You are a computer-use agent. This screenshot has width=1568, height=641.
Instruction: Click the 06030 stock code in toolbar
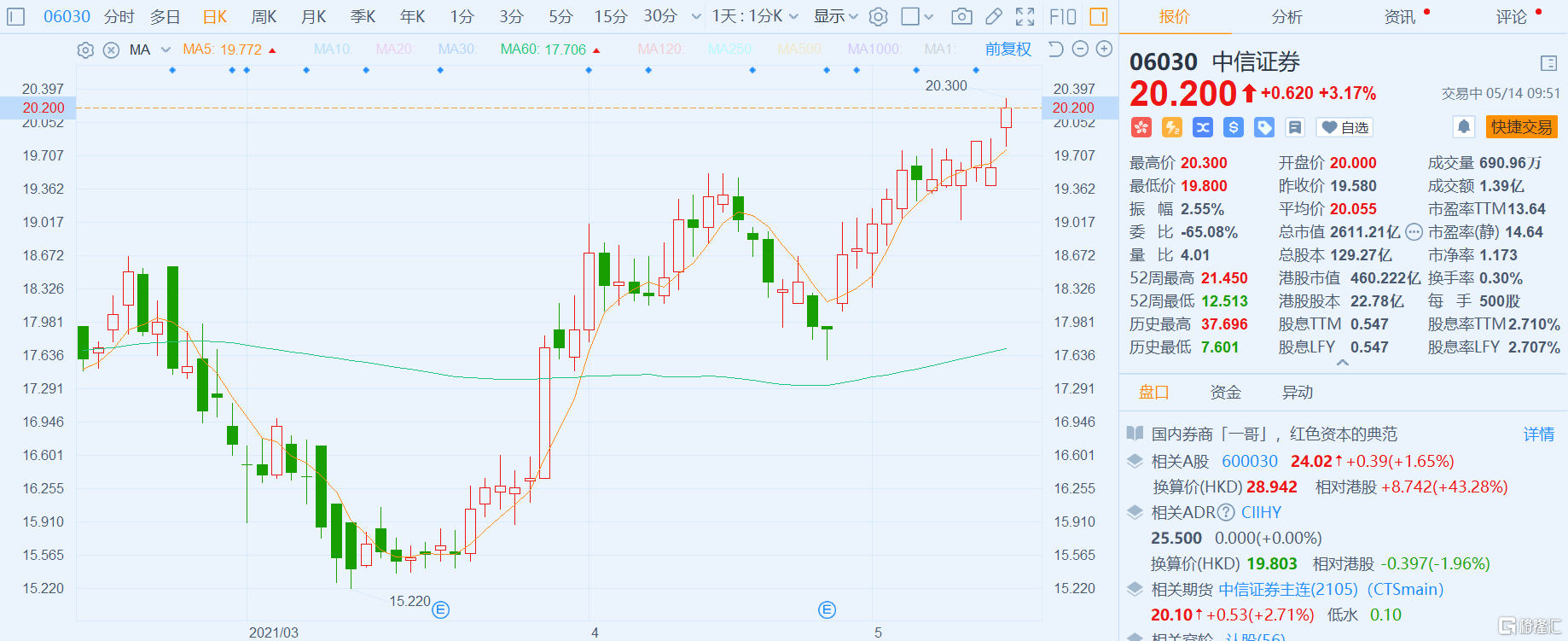(x=67, y=16)
